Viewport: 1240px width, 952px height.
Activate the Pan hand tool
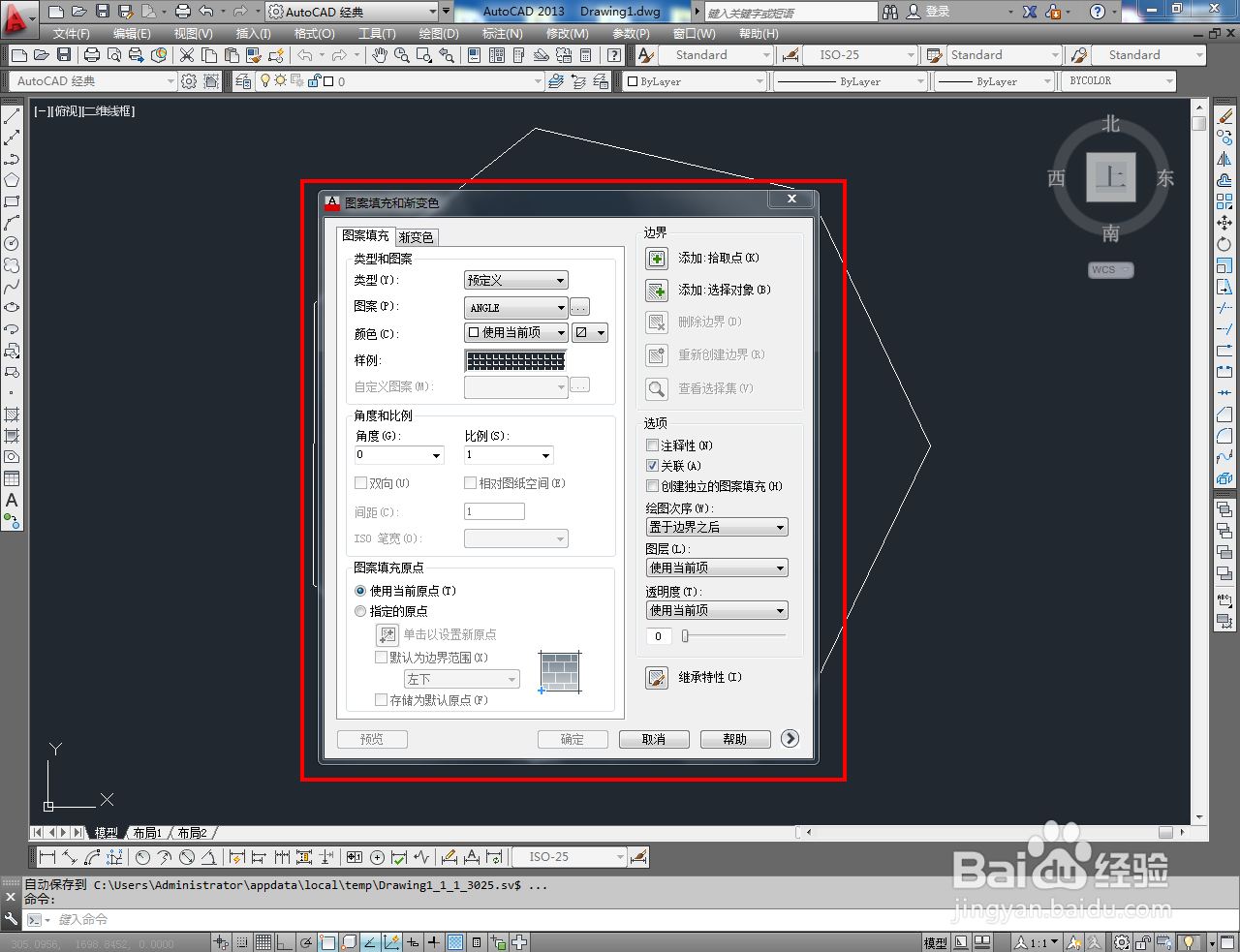(380, 55)
